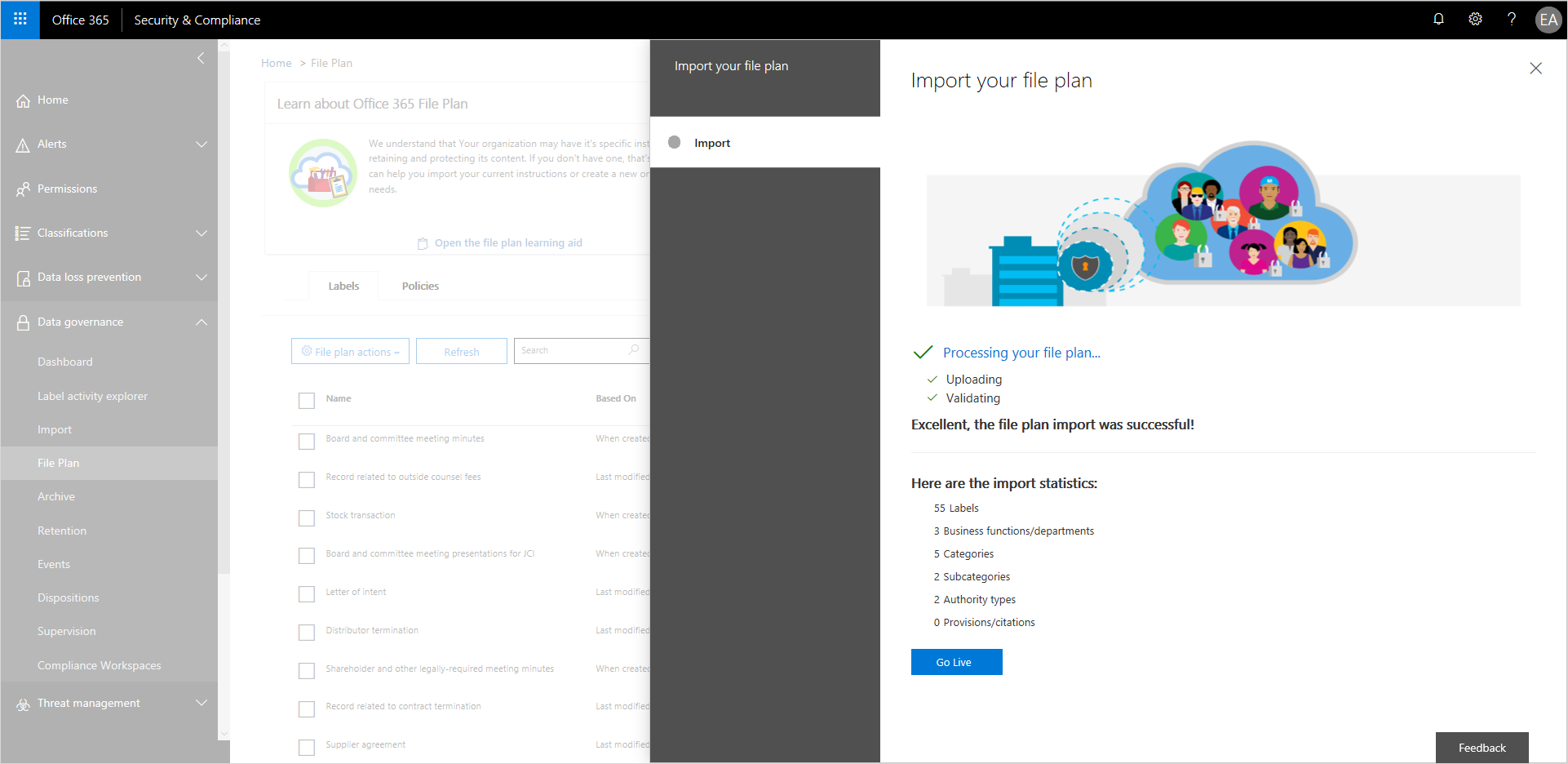Tick the Letter of intent checkbox

(307, 594)
